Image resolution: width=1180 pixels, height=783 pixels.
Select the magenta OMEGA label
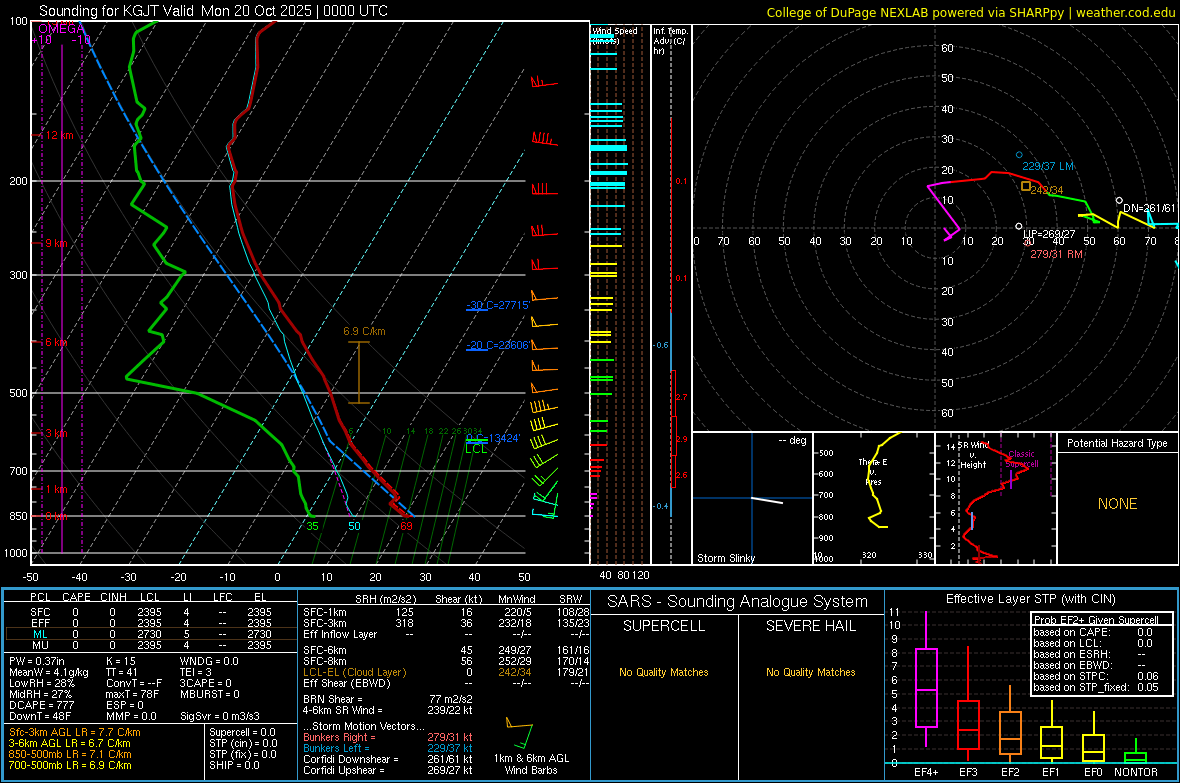click(61, 29)
